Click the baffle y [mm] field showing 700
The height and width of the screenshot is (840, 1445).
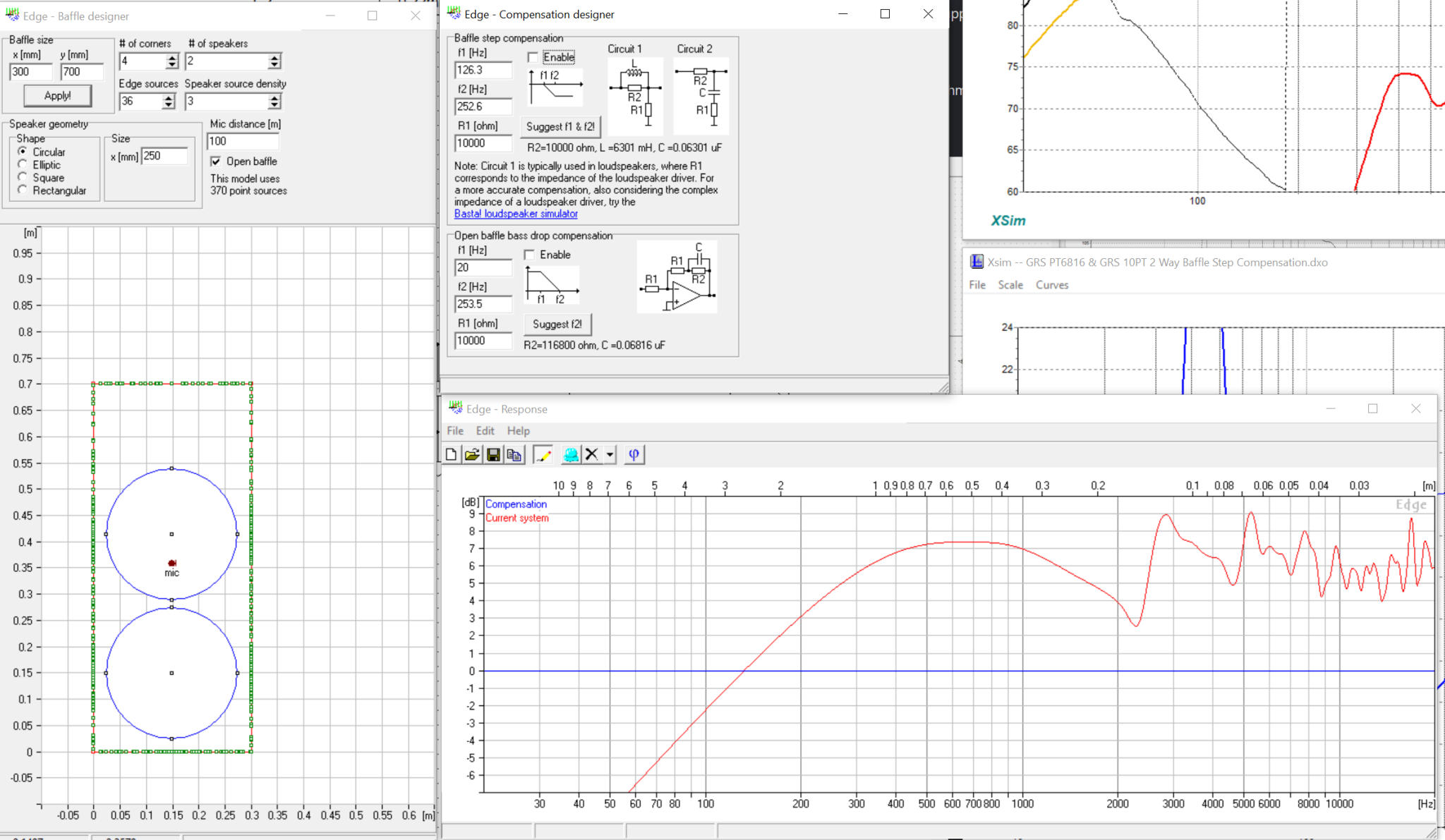pos(82,72)
